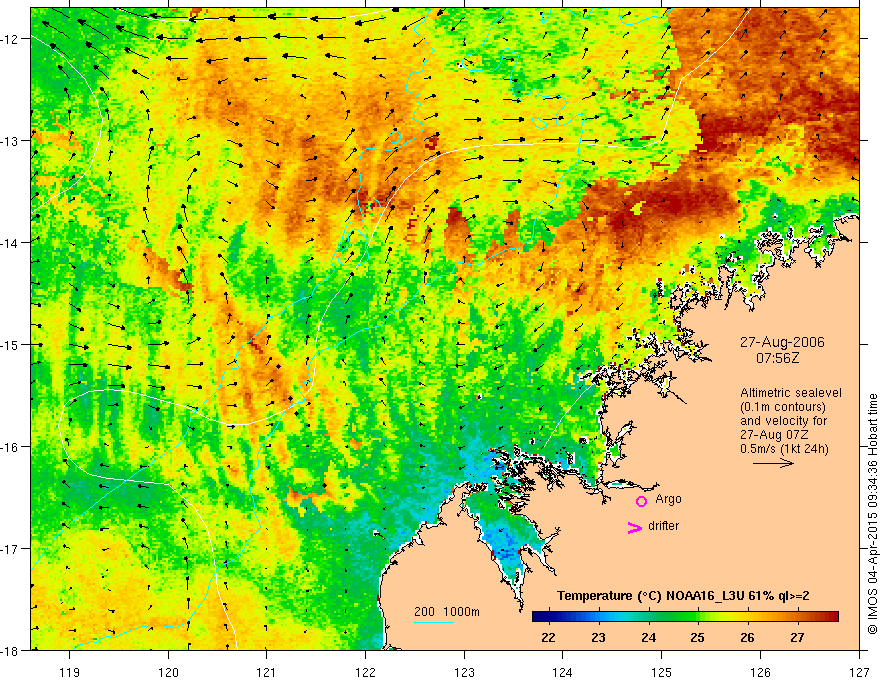Click longitude axis label 125
This screenshot has width=880, height=680.
click(662, 672)
